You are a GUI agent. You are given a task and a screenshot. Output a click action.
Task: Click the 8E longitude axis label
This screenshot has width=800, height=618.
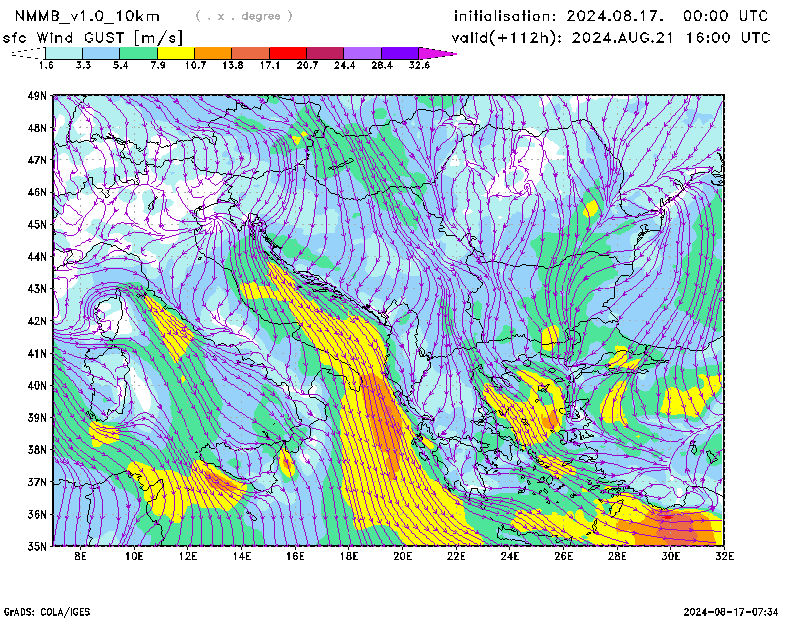[81, 555]
